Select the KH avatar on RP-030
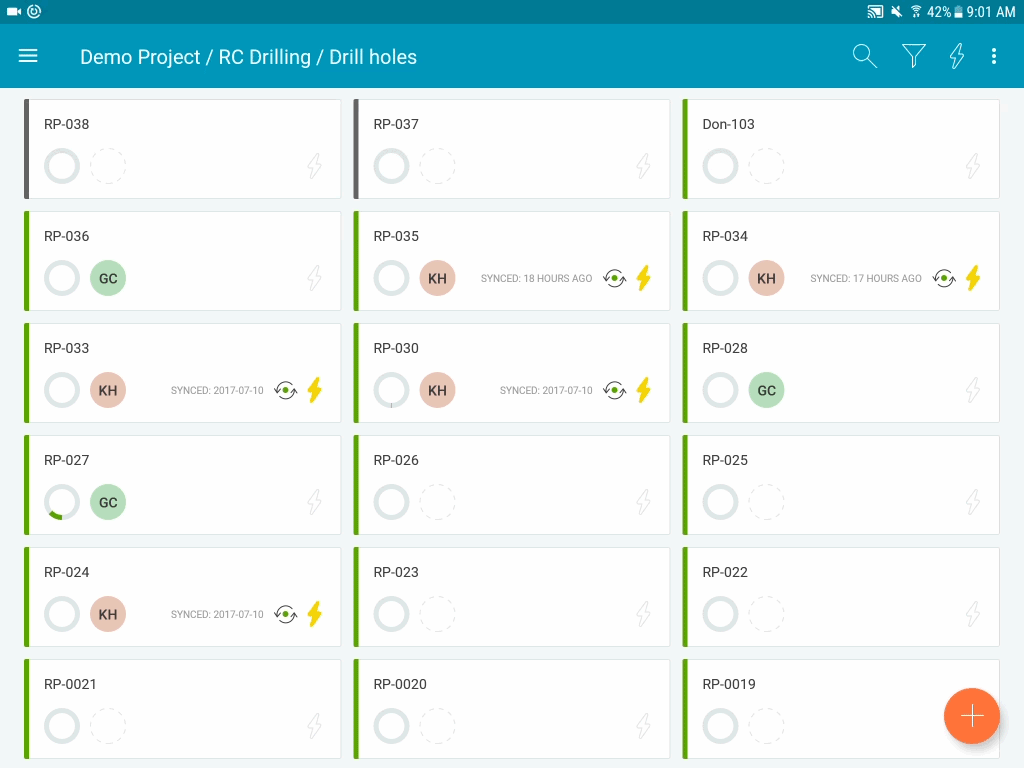Viewport: 1024px width, 768px height. pyautogui.click(x=437, y=390)
